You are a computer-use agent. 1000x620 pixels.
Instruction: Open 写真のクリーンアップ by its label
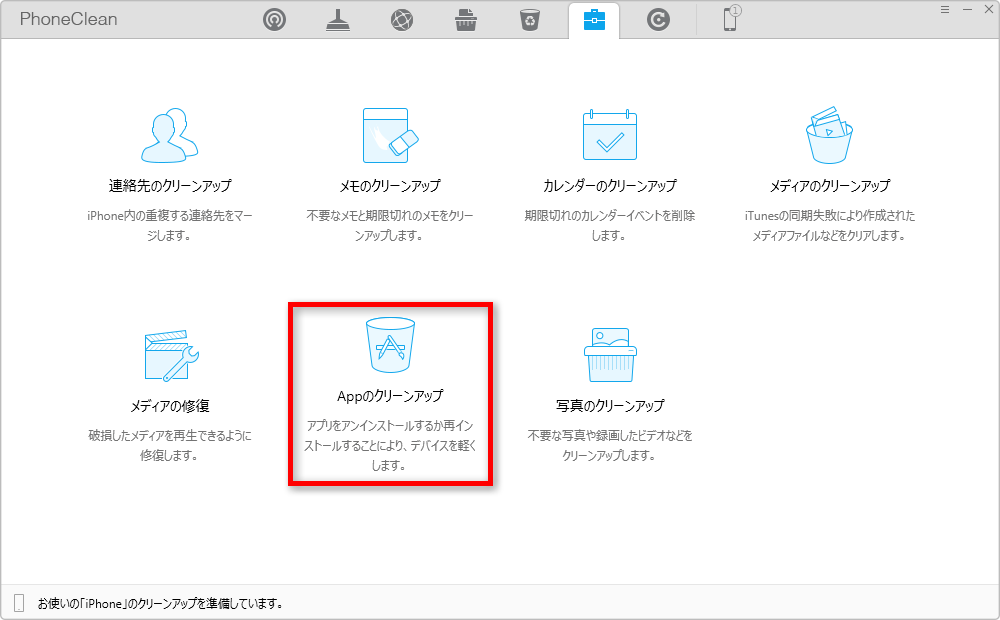(610, 406)
